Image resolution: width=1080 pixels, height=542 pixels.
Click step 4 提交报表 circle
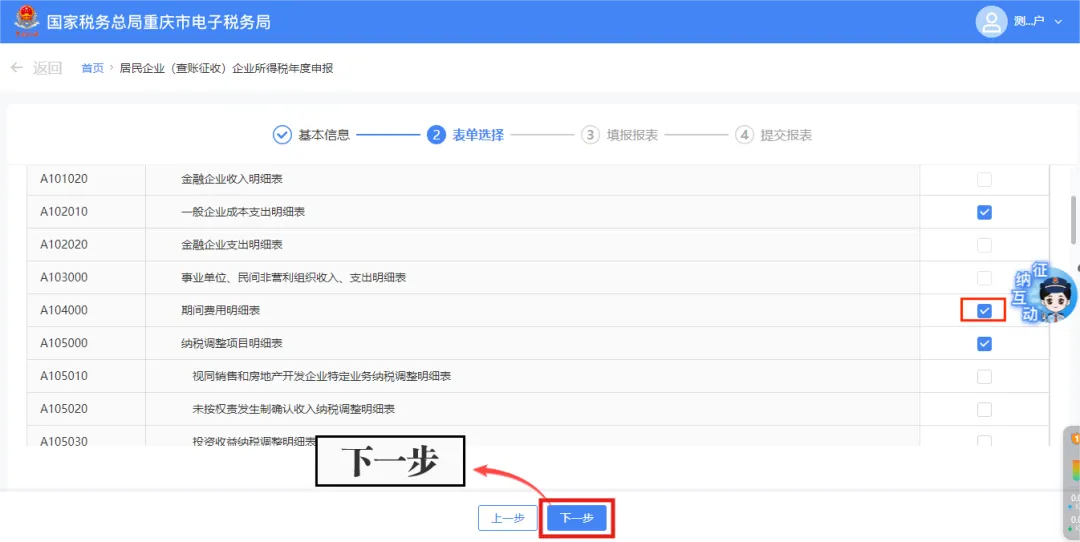tap(744, 135)
